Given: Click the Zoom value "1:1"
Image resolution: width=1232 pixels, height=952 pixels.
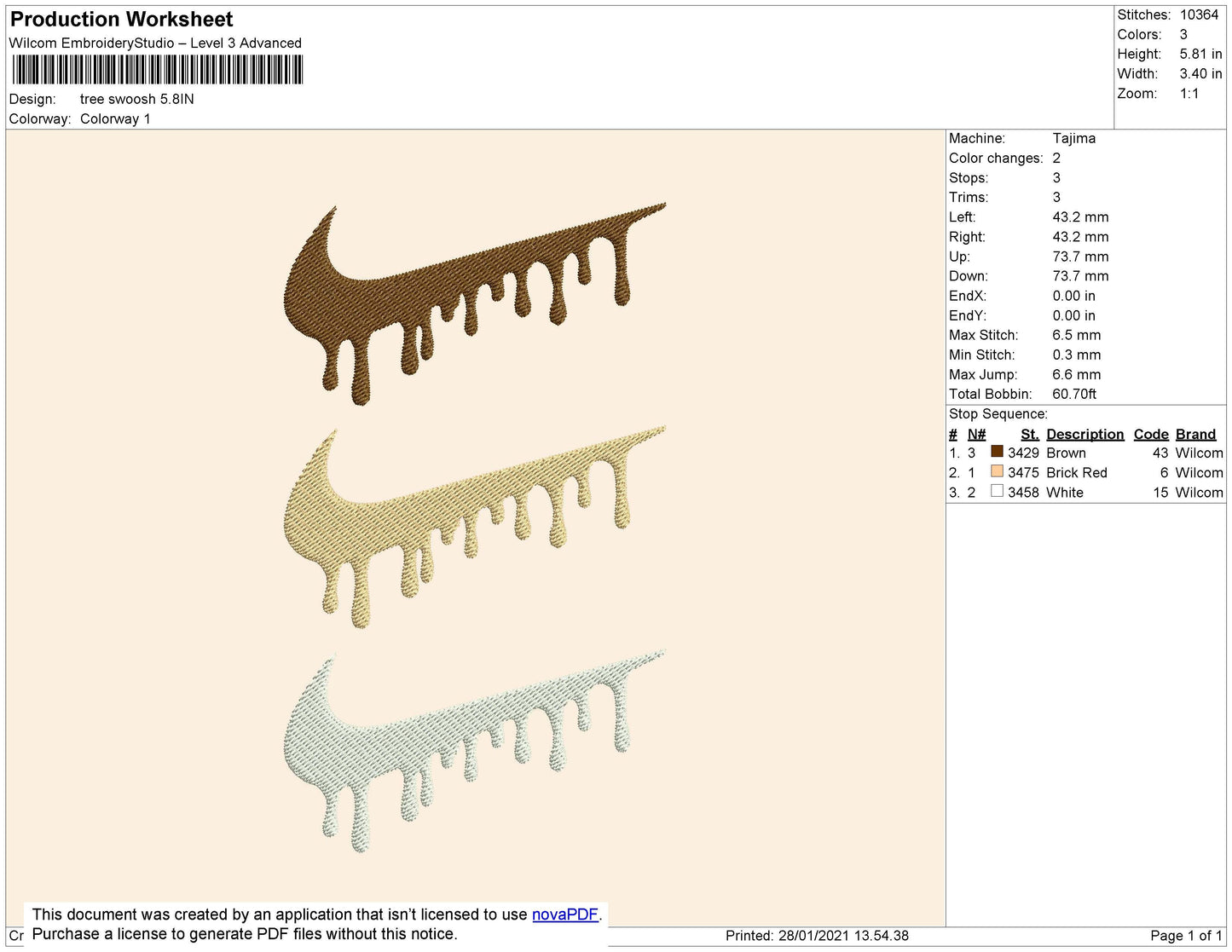Looking at the screenshot, I should click(1190, 94).
